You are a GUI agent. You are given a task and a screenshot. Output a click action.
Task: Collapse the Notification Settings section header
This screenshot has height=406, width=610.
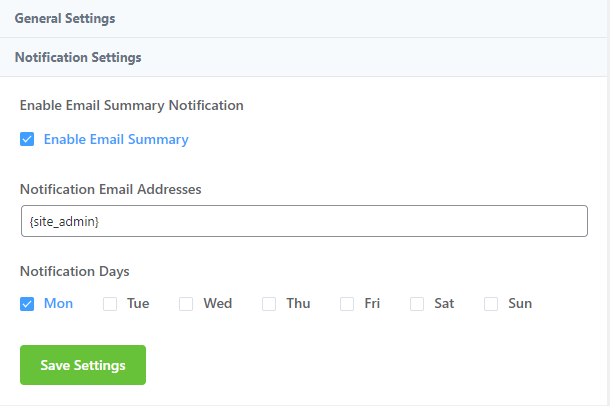point(78,58)
